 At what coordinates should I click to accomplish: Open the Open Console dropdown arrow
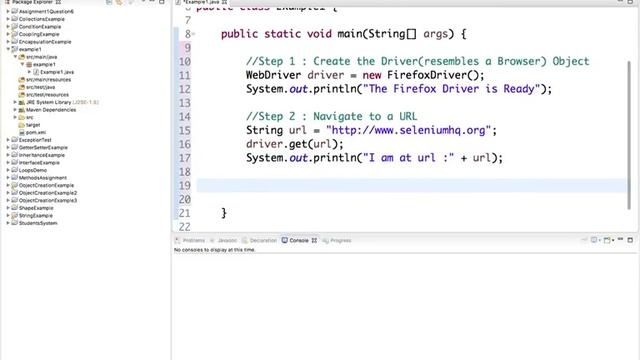pyautogui.click(x=613, y=240)
